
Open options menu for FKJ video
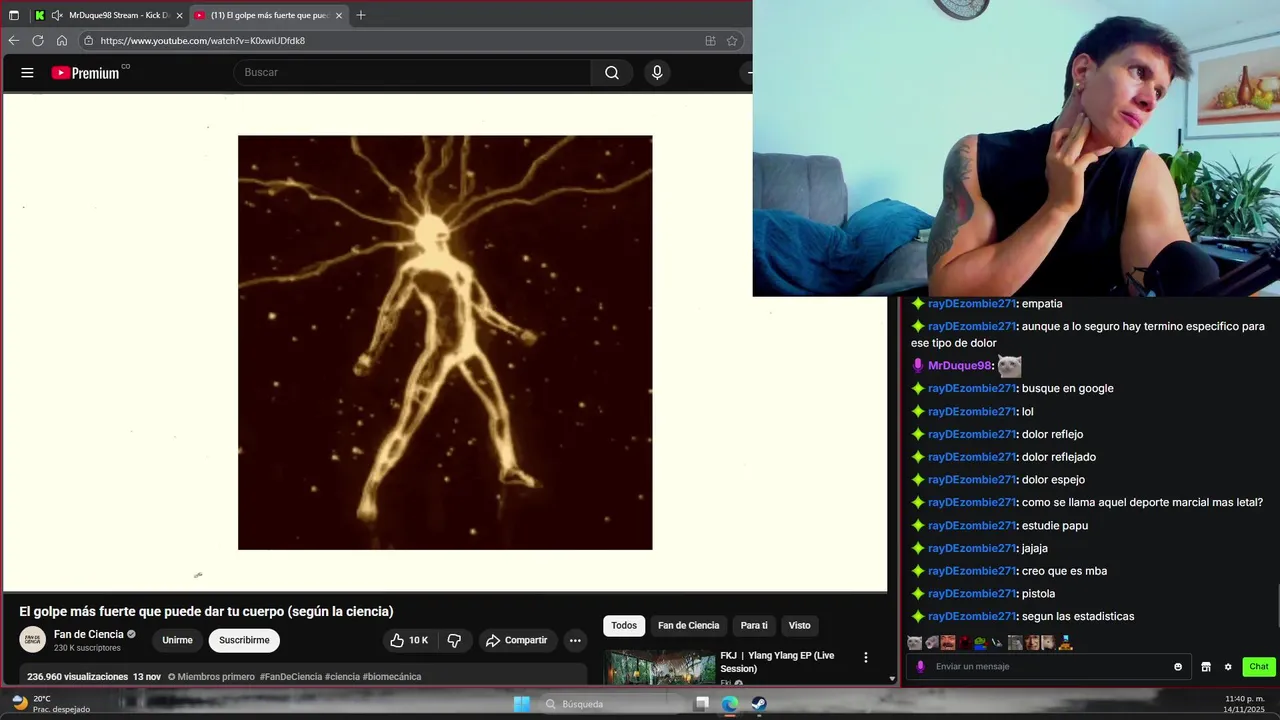point(866,658)
